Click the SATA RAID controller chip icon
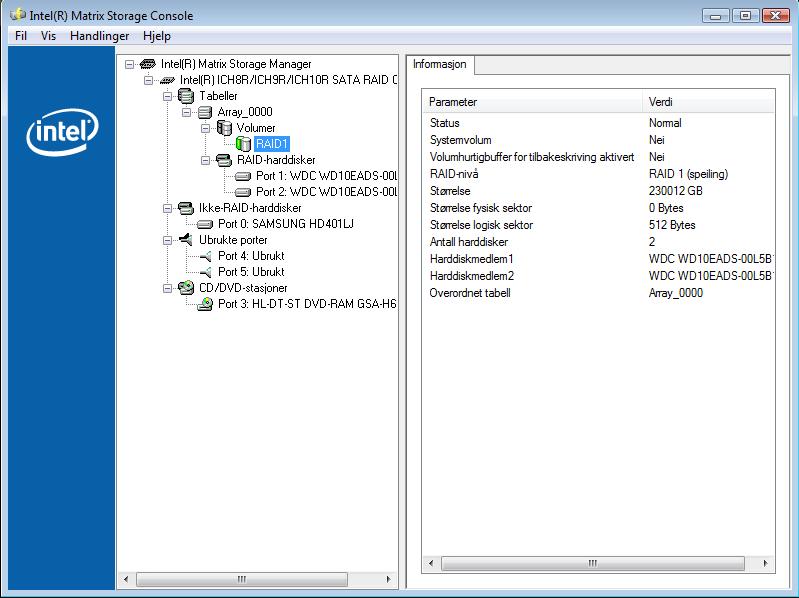 pyautogui.click(x=167, y=80)
